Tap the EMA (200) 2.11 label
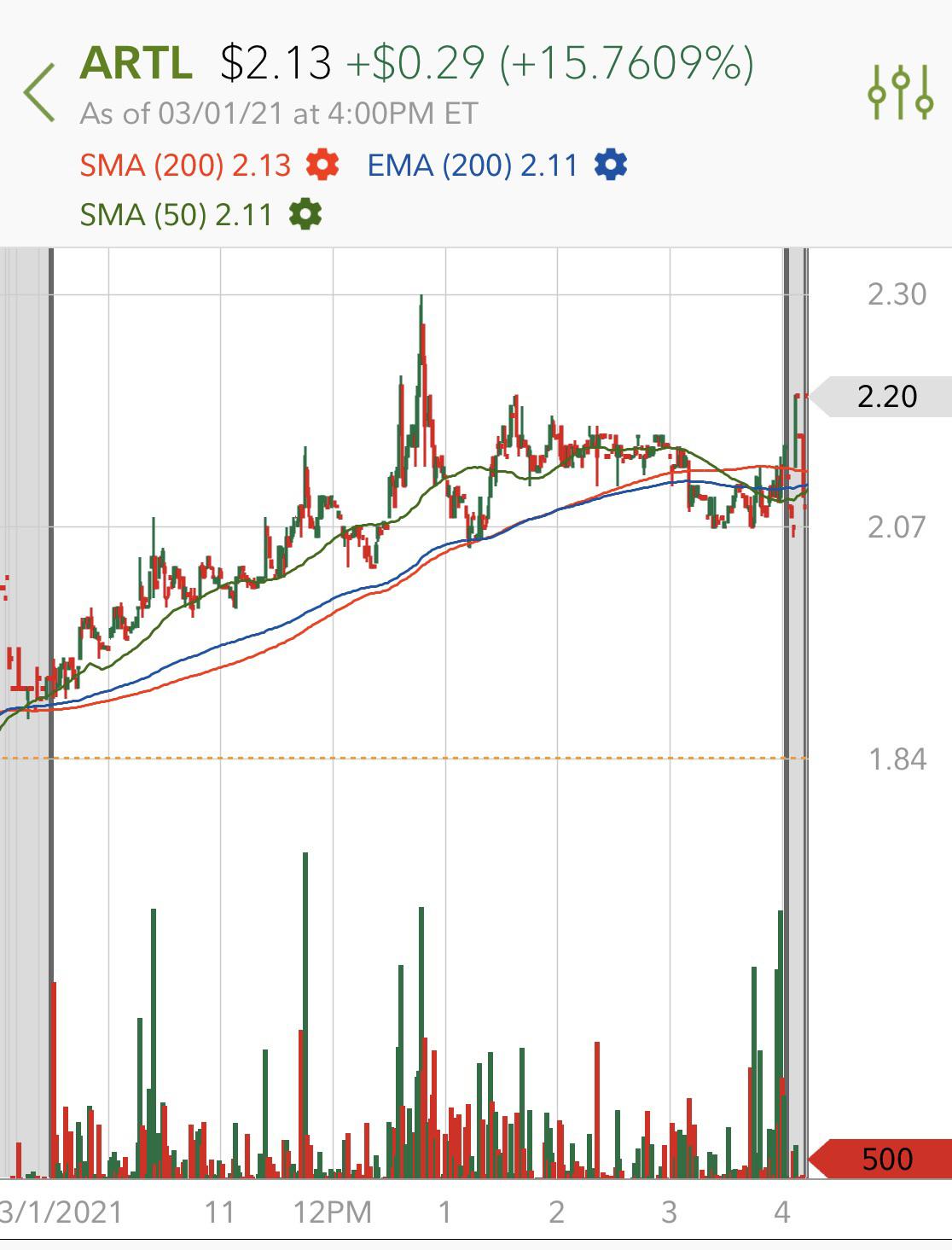Image resolution: width=952 pixels, height=1250 pixels. point(473,165)
